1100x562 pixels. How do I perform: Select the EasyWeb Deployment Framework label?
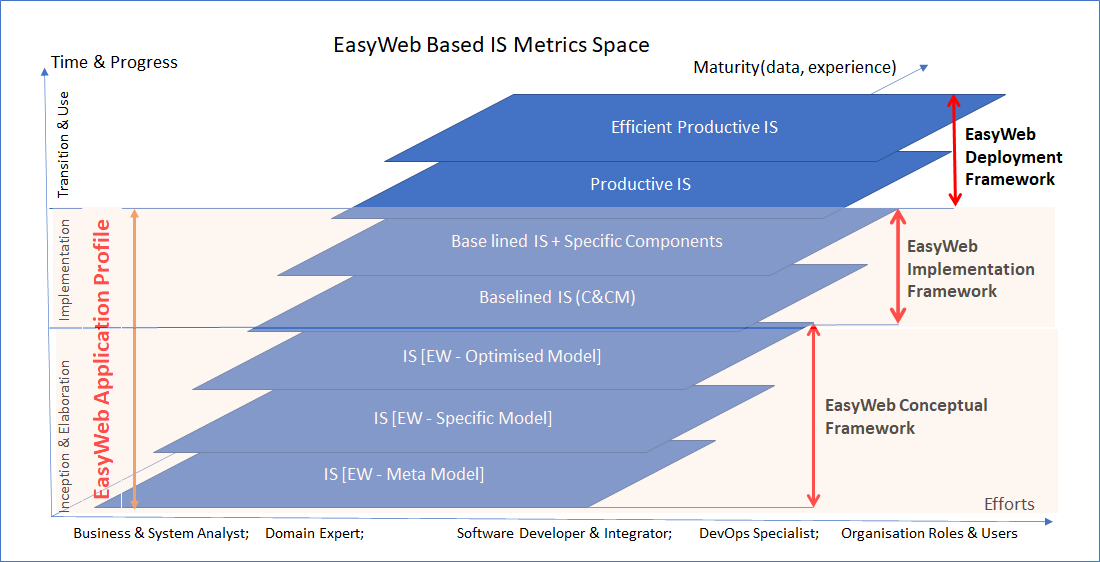(1012, 156)
